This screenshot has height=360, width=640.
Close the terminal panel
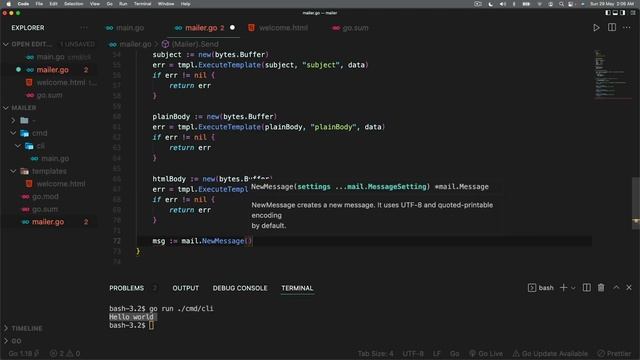(629, 288)
